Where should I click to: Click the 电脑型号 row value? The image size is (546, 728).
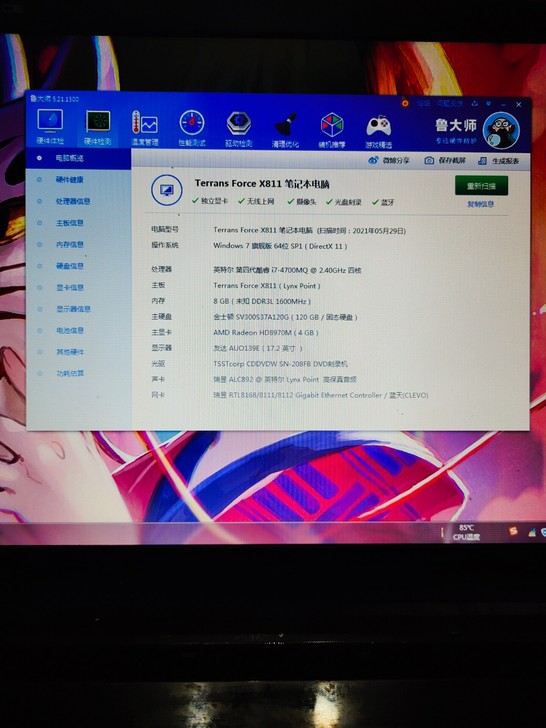coord(310,230)
